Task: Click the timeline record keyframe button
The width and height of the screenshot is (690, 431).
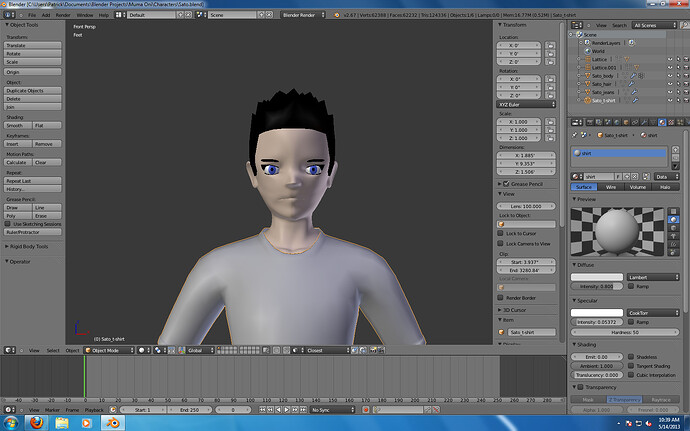Action: pyautogui.click(x=365, y=409)
